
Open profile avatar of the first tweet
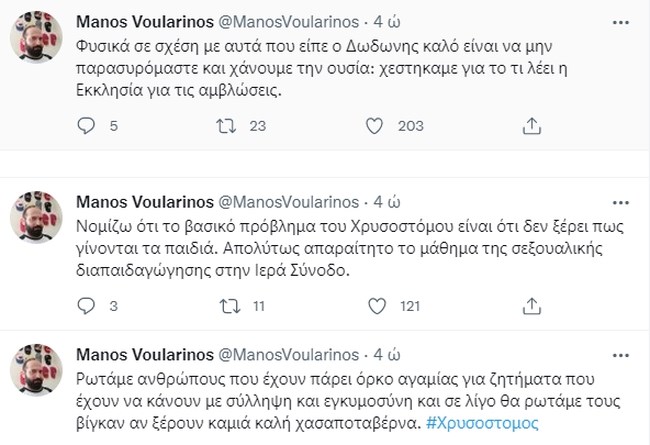tap(38, 40)
